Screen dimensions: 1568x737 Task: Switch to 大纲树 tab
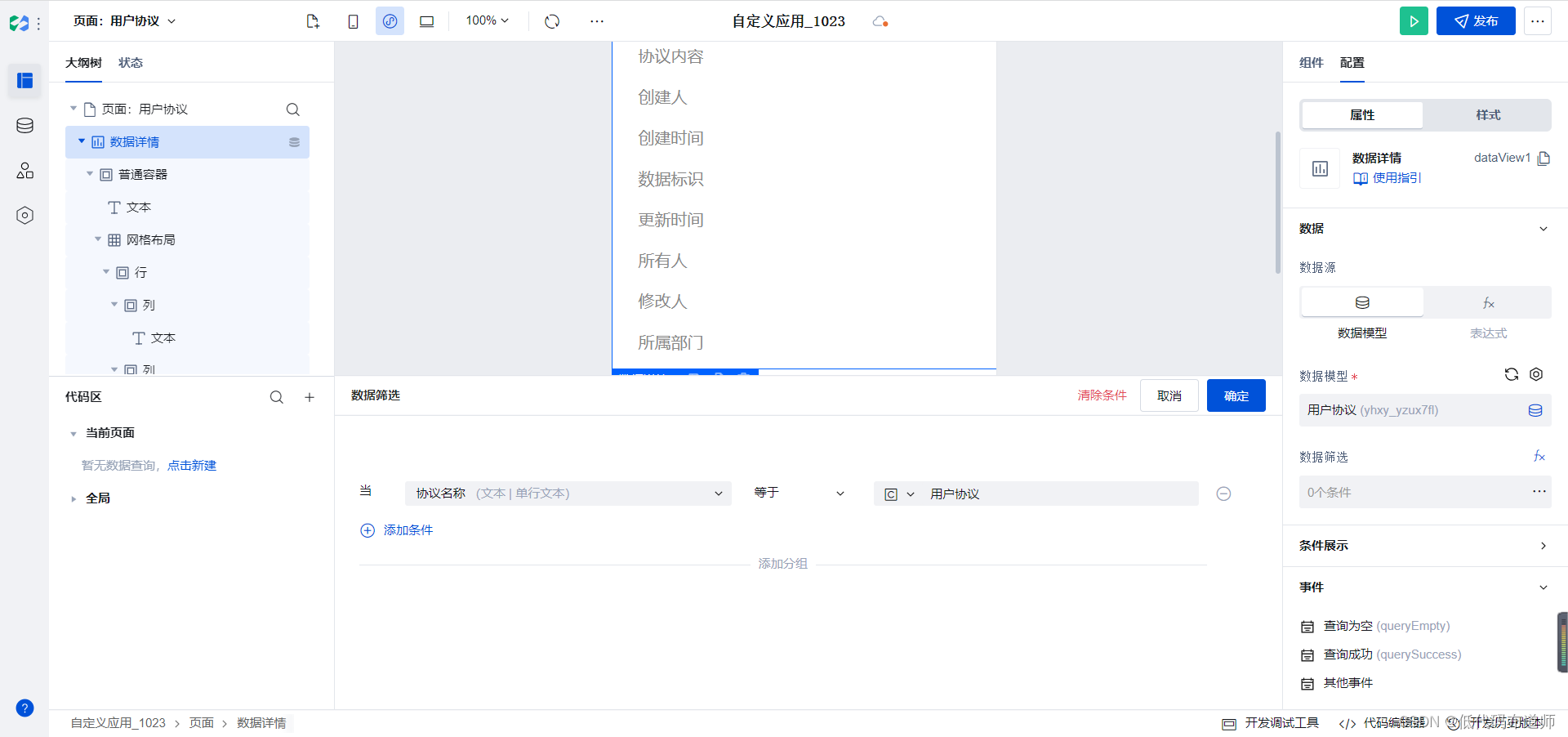coord(83,63)
